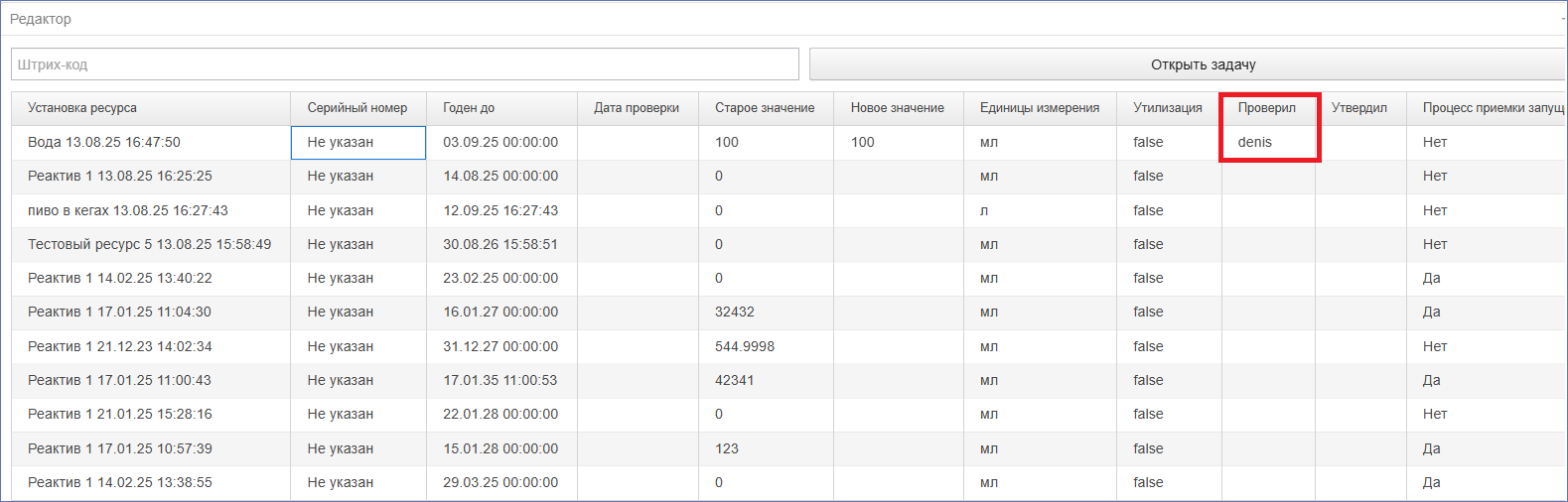Select row Реактив 1 14.02.25 13:40:22
The image size is (1568, 502).
(788, 278)
